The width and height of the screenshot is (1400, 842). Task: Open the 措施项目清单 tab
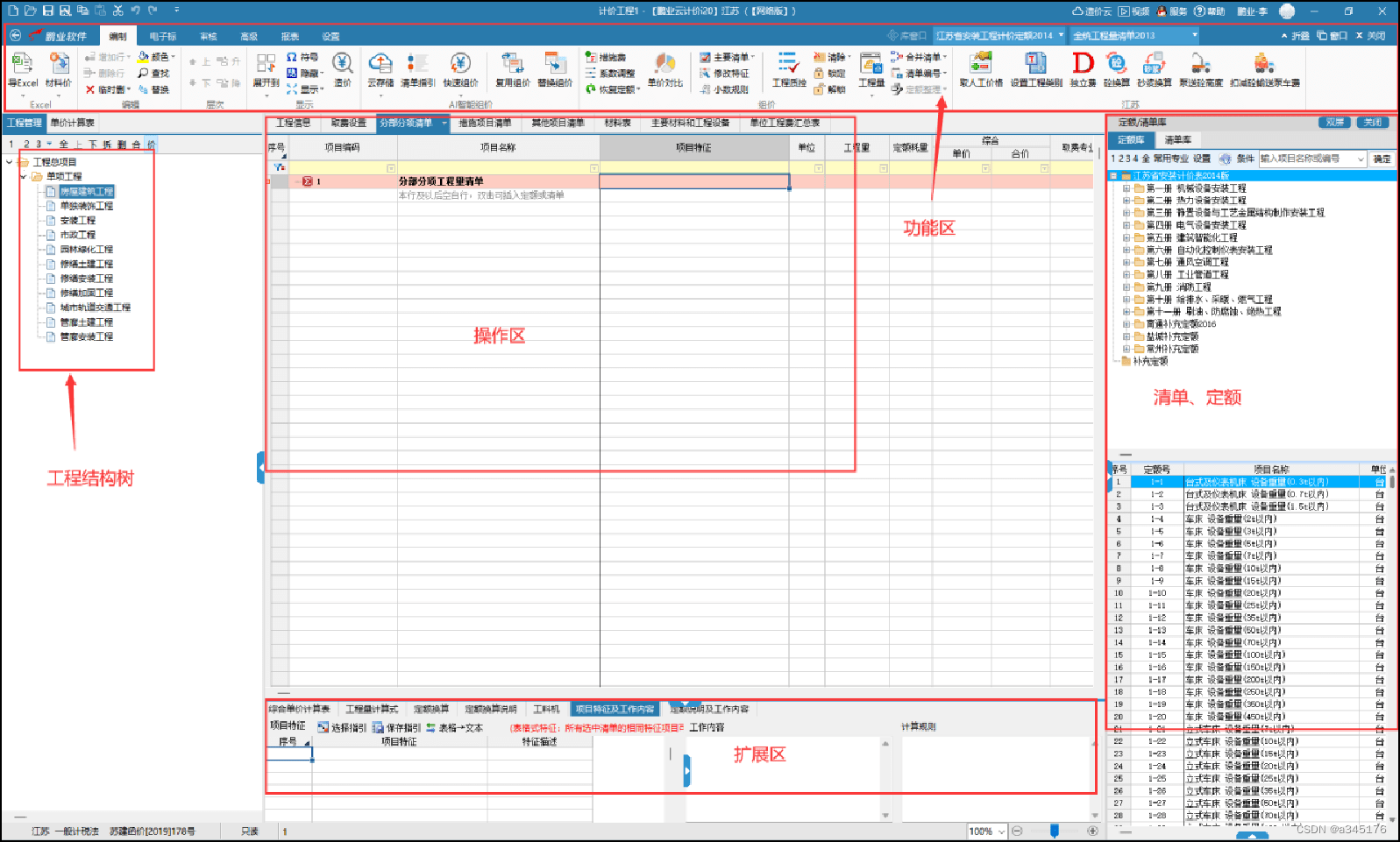pos(485,123)
